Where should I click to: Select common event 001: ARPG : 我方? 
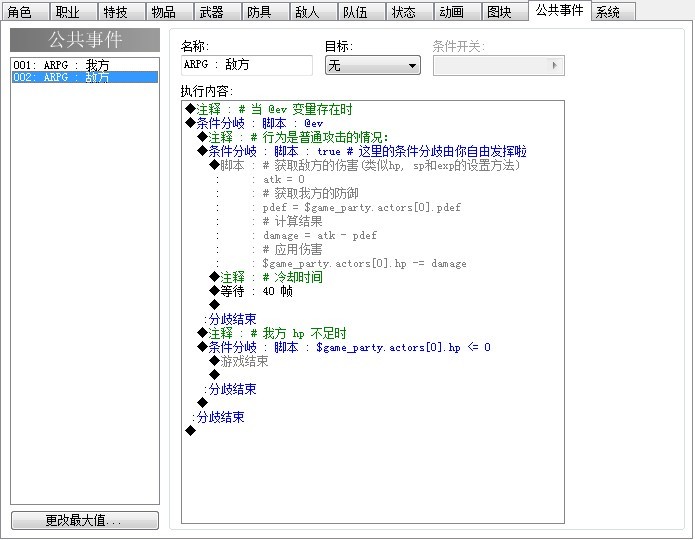pos(85,65)
